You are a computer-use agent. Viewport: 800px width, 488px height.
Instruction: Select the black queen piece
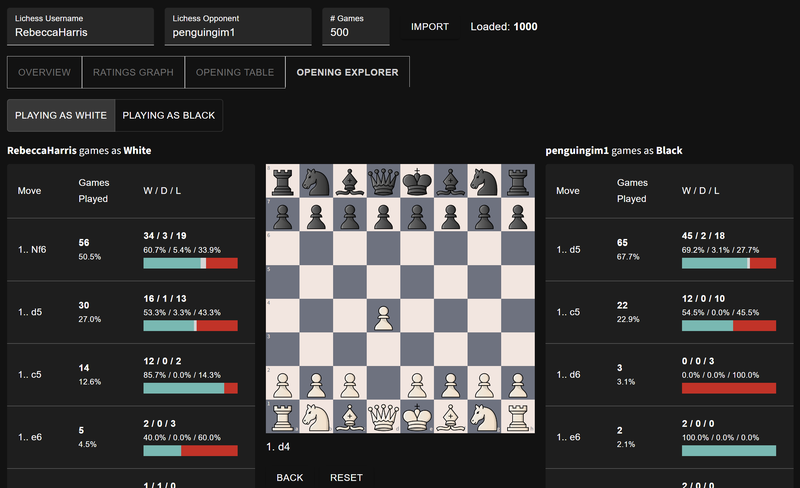click(x=383, y=181)
